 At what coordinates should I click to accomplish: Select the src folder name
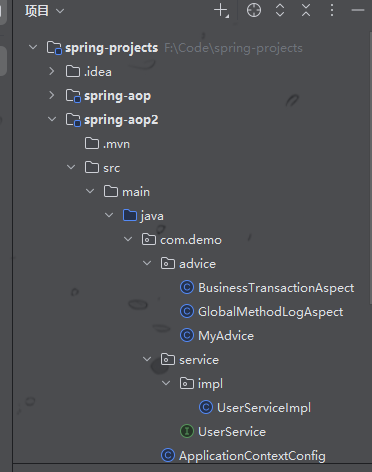(x=111, y=168)
